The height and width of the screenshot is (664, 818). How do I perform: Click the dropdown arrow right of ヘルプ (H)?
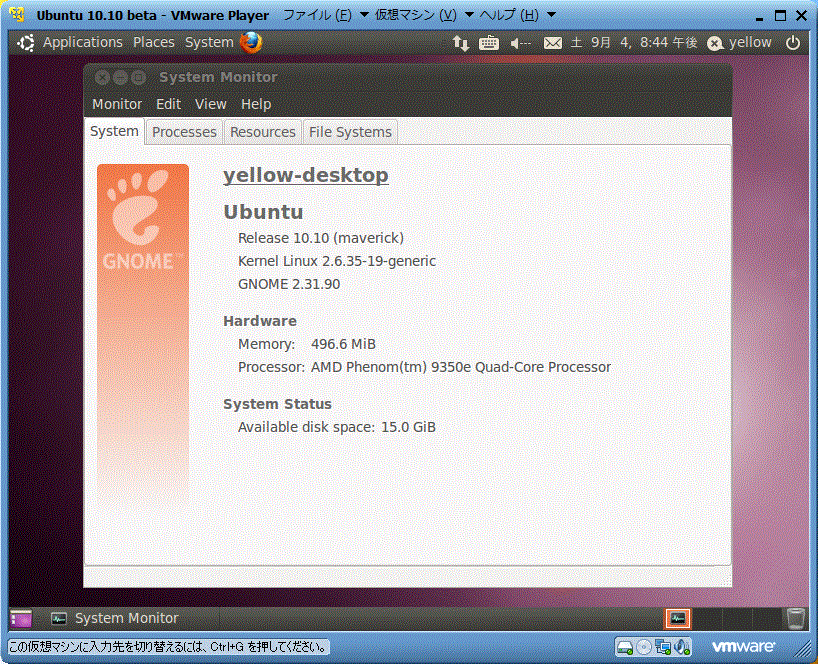[551, 15]
